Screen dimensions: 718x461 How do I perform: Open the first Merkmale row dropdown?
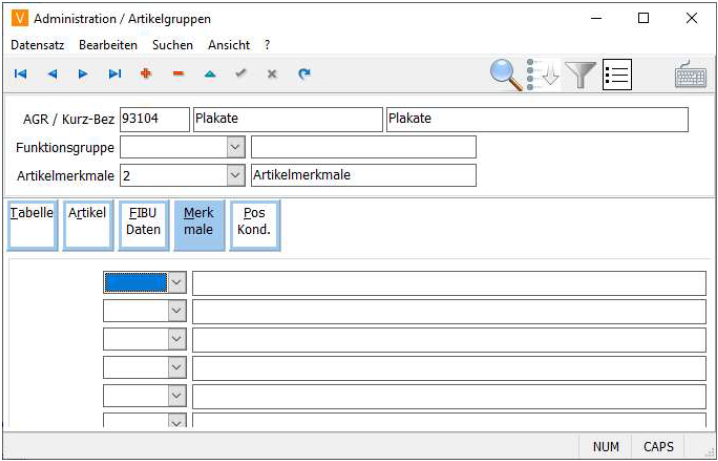click(x=177, y=283)
